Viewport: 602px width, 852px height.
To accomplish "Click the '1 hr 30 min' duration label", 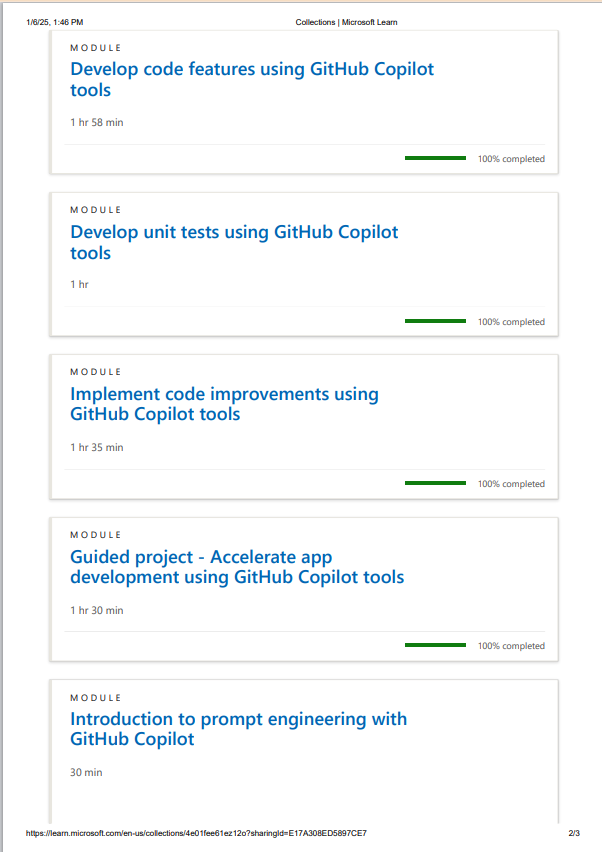I will (97, 610).
